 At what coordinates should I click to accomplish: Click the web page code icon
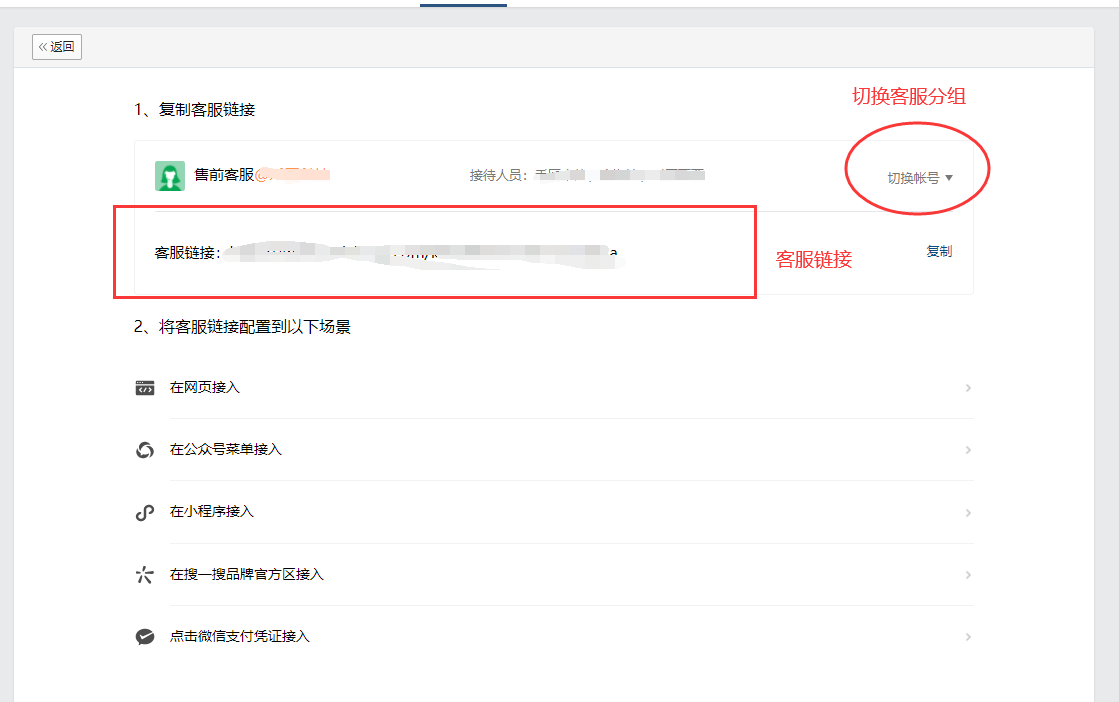point(145,388)
